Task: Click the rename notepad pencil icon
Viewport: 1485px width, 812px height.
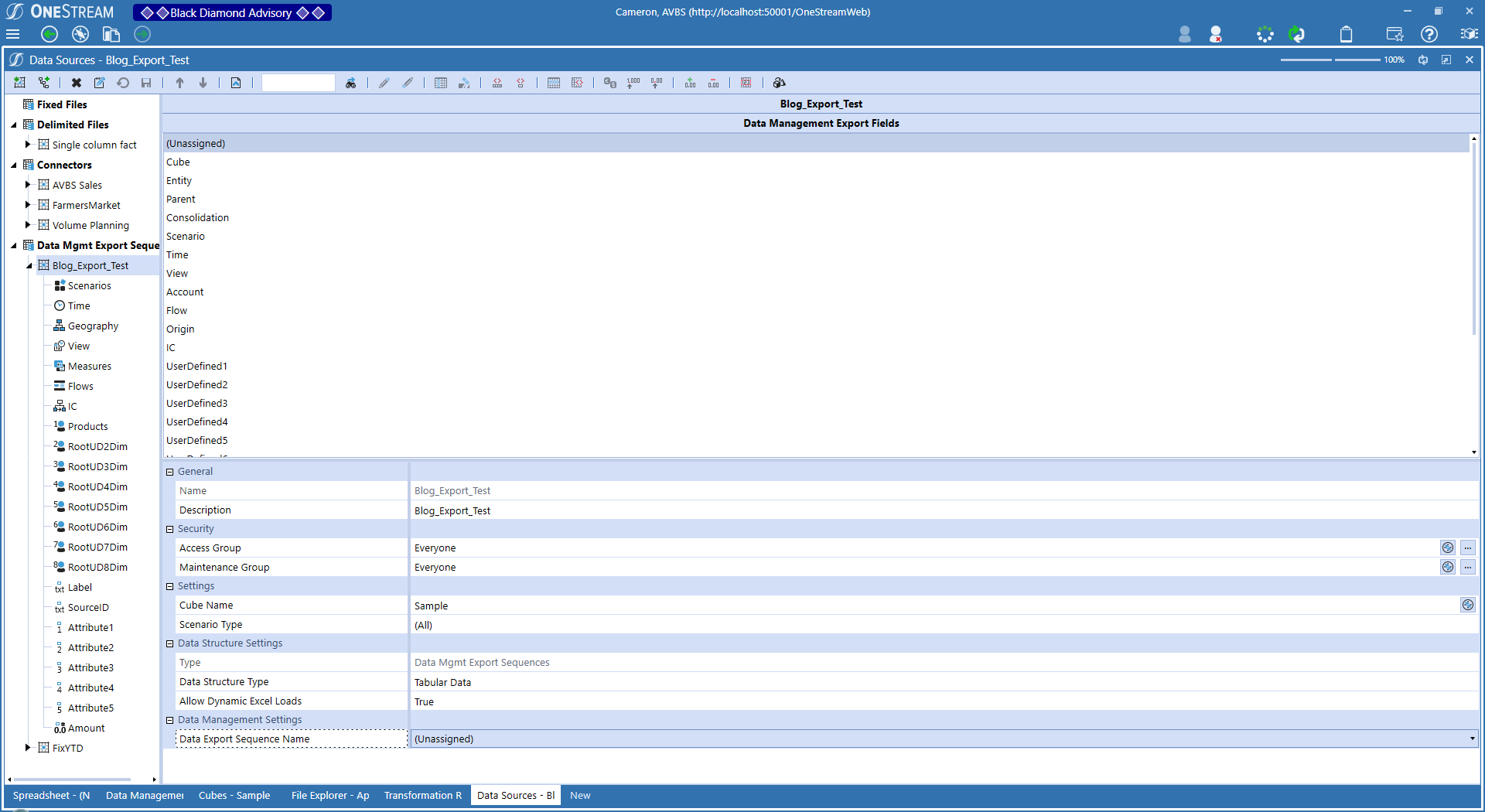Action: click(100, 83)
